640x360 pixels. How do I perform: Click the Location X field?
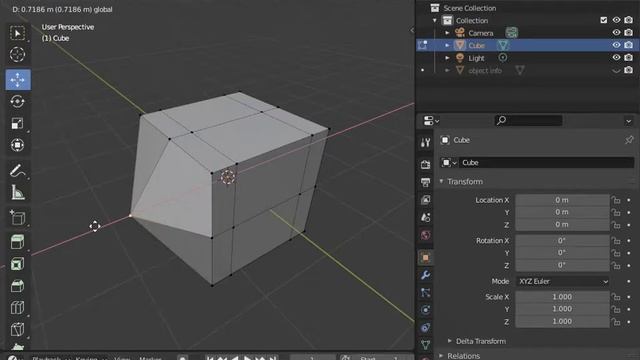pos(562,200)
